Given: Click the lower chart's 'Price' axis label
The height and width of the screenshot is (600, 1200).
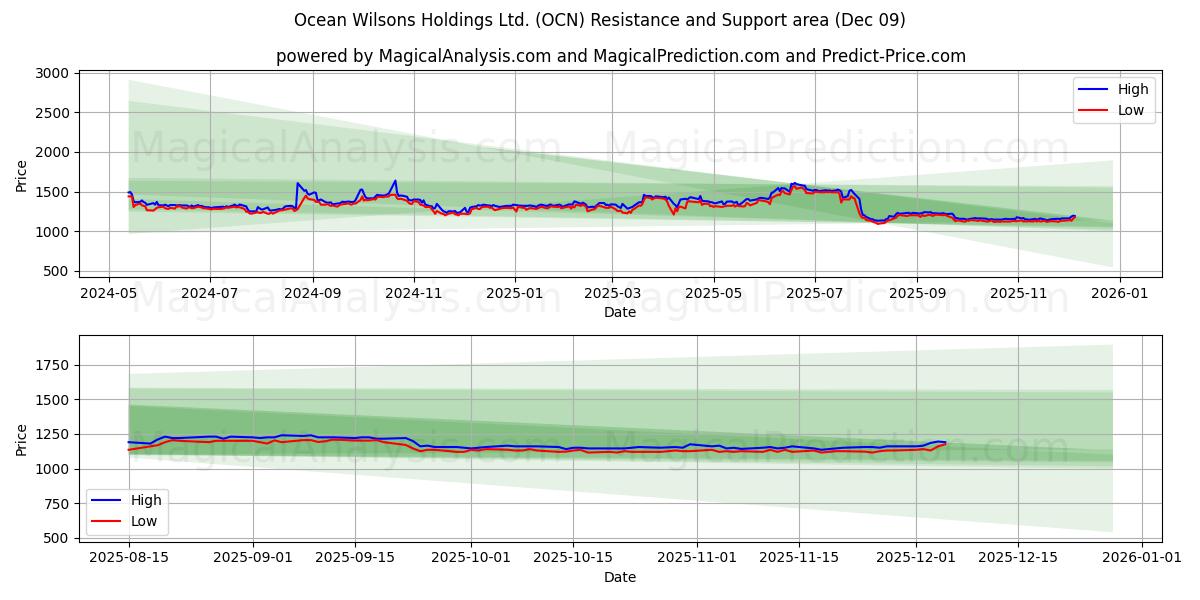Looking at the screenshot, I should click(22, 439).
